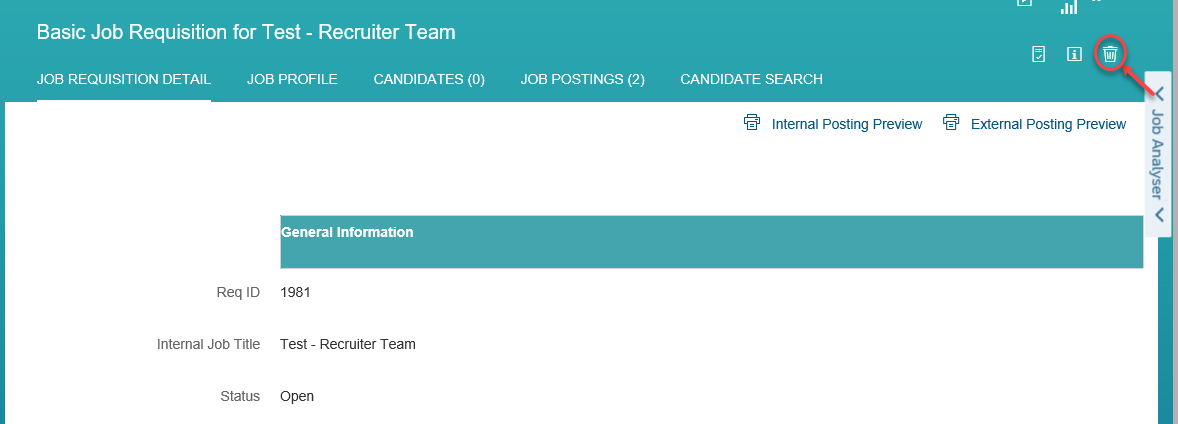The image size is (1178, 424).
Task: Go to Job Postings (2) tab
Action: (582, 79)
